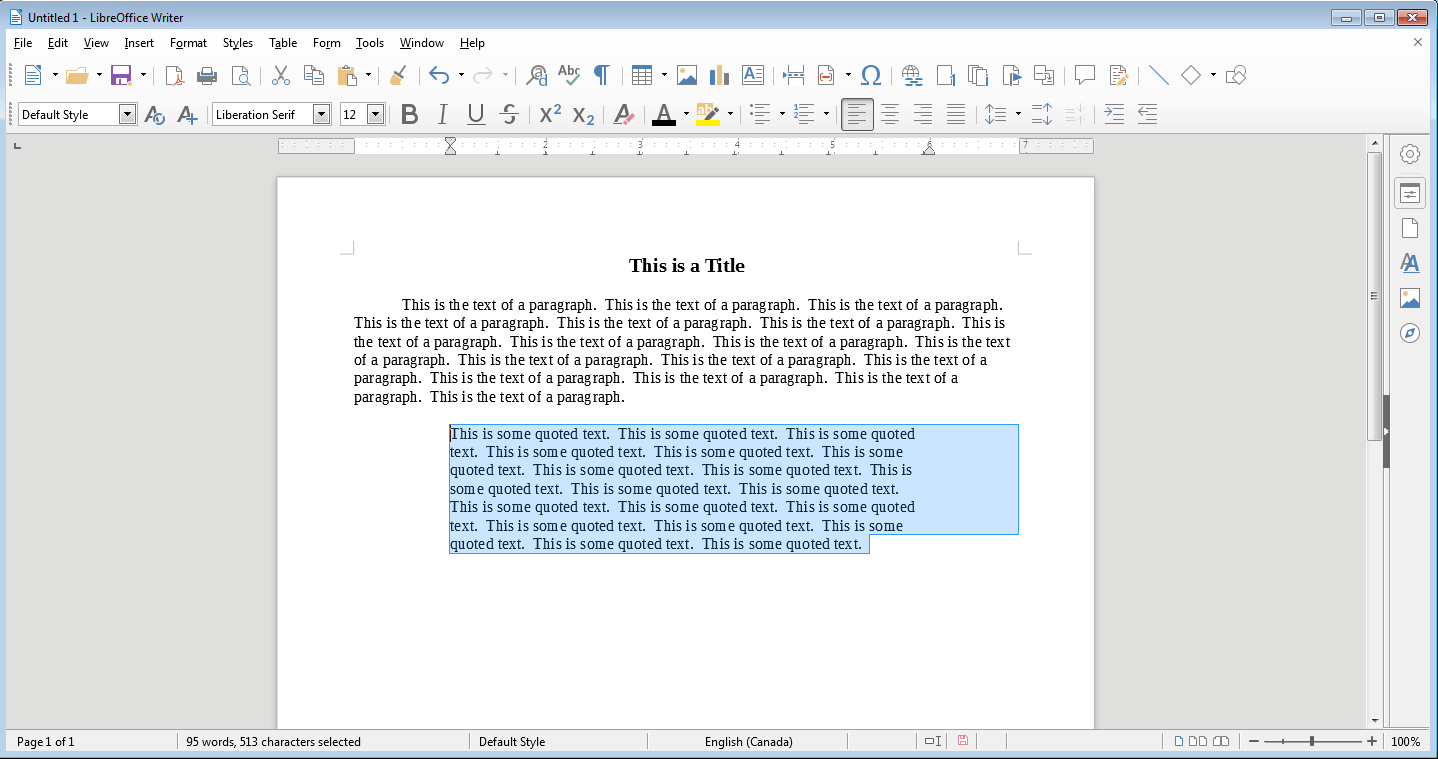Open the Special Character omega icon

coord(871,75)
